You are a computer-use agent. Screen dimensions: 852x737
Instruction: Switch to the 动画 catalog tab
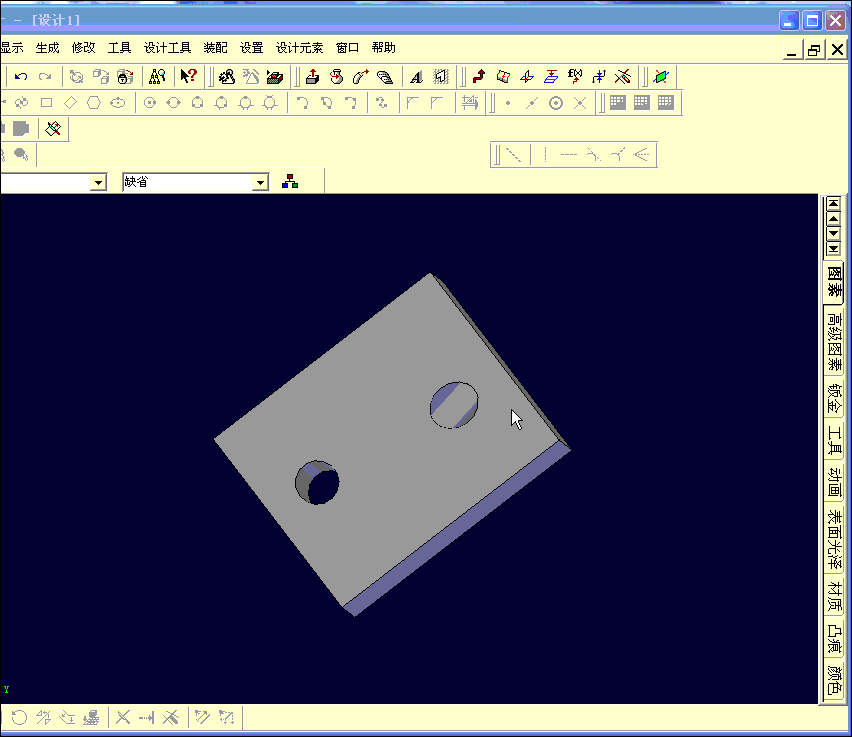834,482
